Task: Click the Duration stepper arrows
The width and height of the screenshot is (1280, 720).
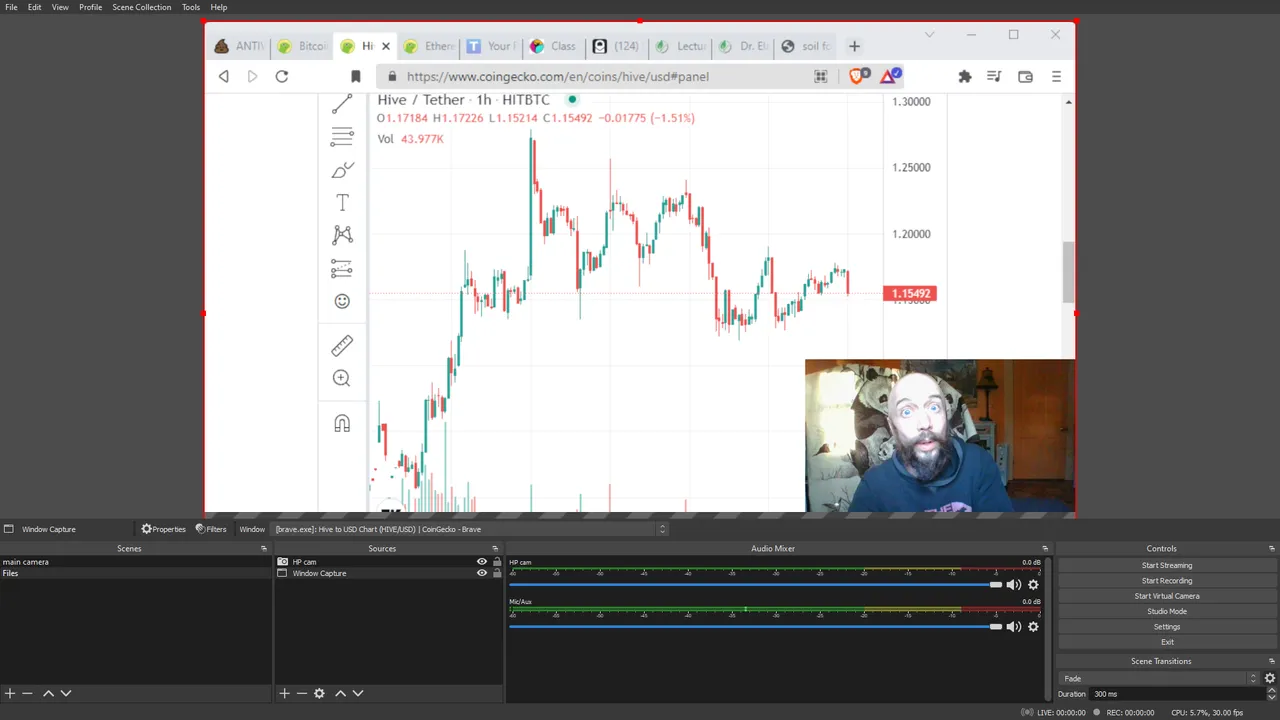Action: click(1270, 694)
